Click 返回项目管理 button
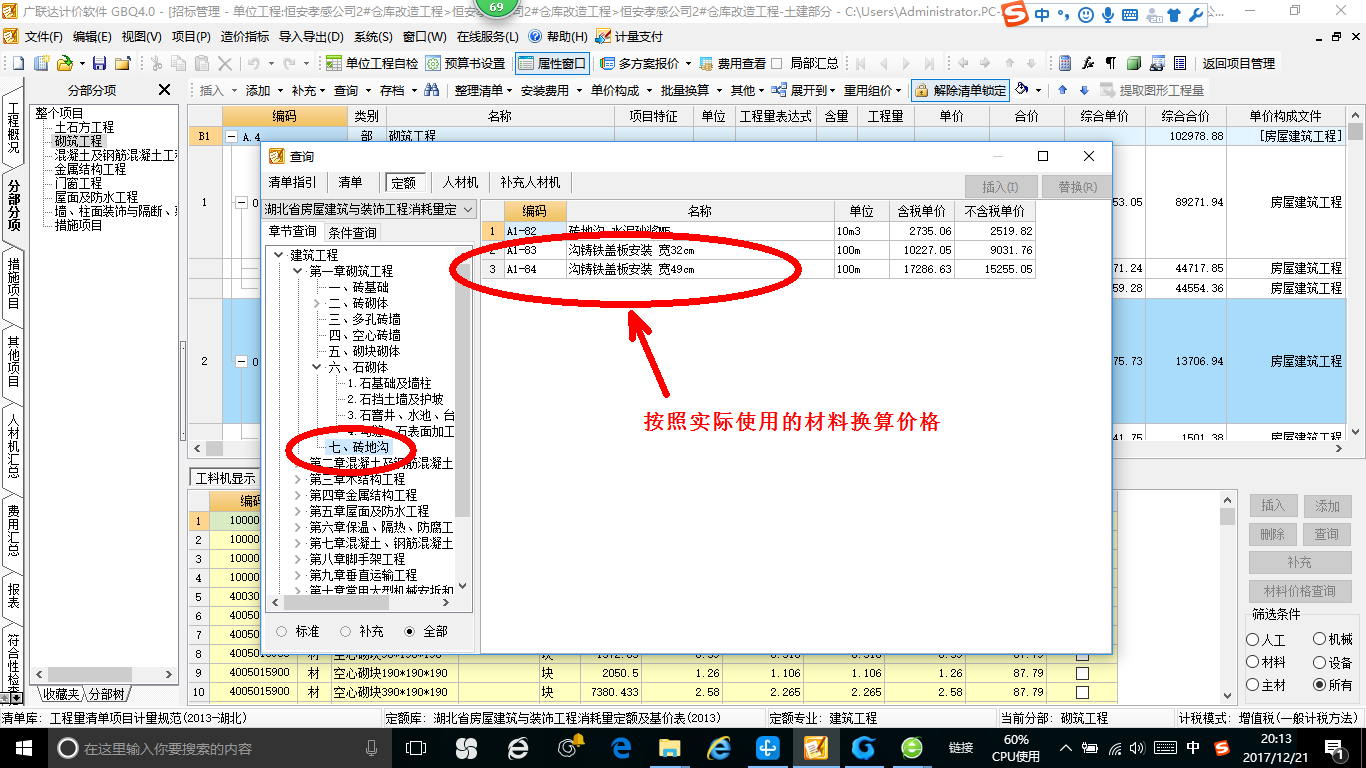Screen dimensions: 1366x768 click(1238, 63)
